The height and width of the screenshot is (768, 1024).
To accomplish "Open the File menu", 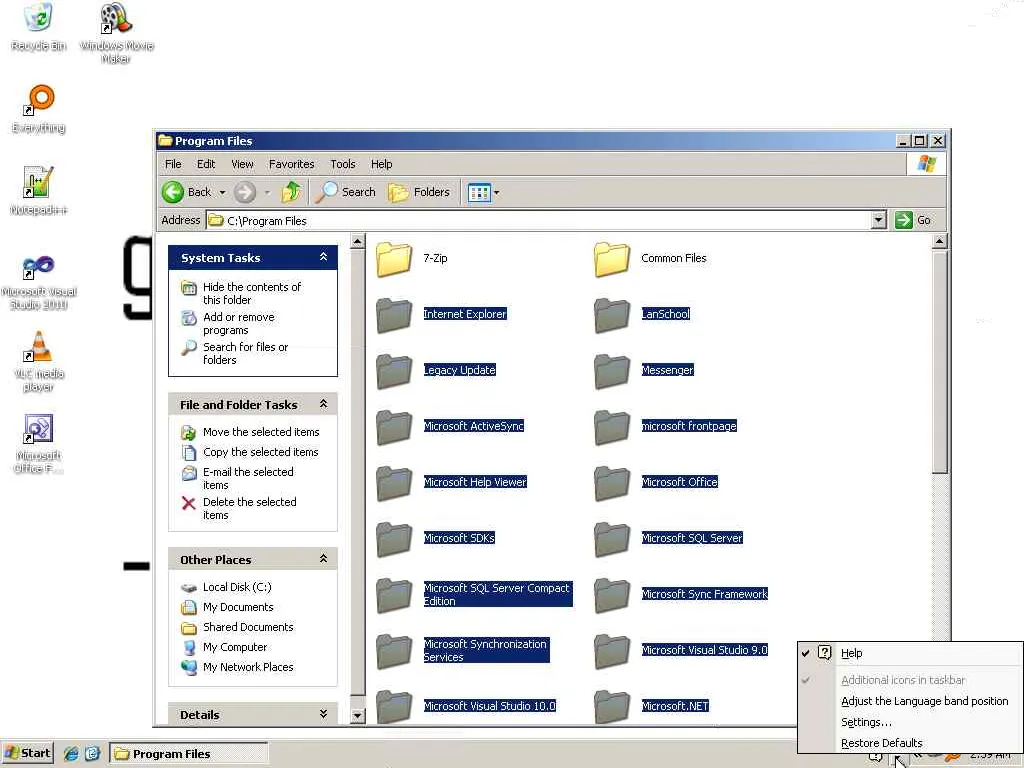I will (x=173, y=164).
